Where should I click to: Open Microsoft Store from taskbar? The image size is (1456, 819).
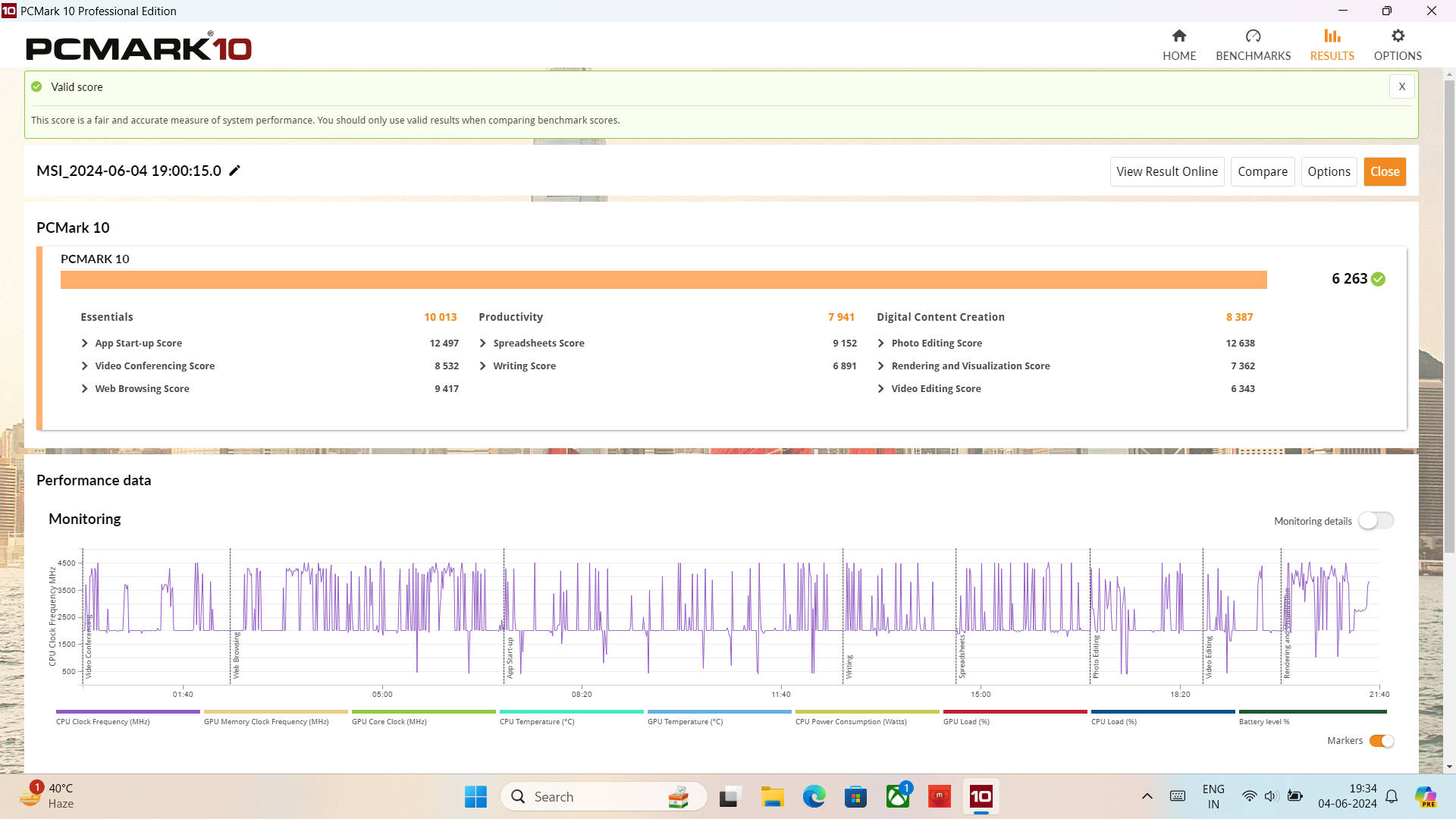855,797
